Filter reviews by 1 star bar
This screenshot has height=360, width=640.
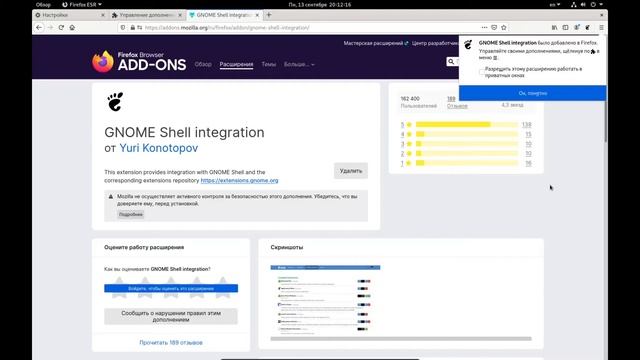pos(467,163)
